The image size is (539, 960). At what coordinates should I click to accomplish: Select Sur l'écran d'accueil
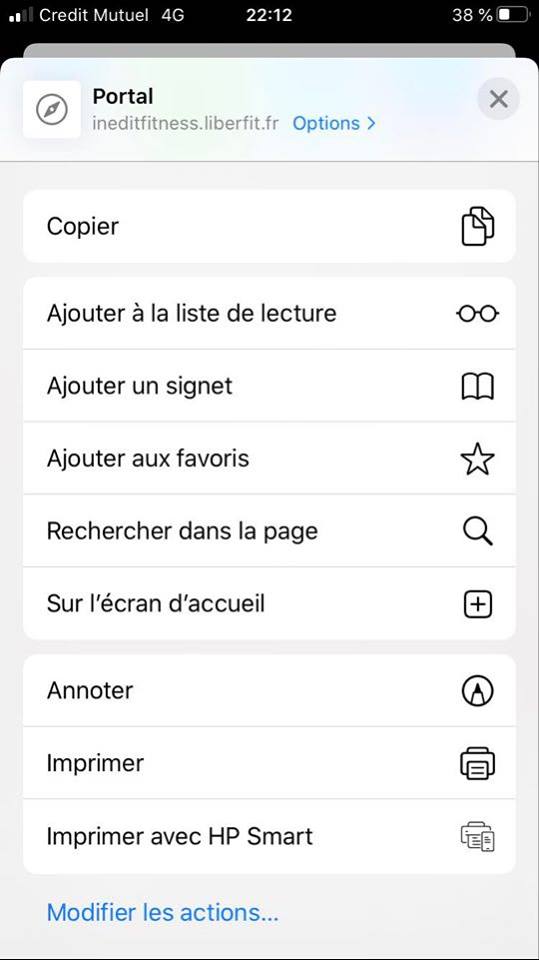[270, 604]
